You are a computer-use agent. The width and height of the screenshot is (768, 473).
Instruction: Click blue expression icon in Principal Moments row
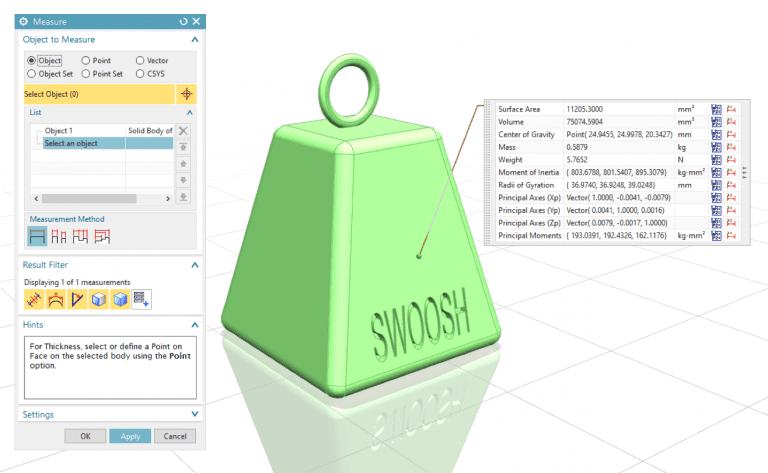point(716,236)
